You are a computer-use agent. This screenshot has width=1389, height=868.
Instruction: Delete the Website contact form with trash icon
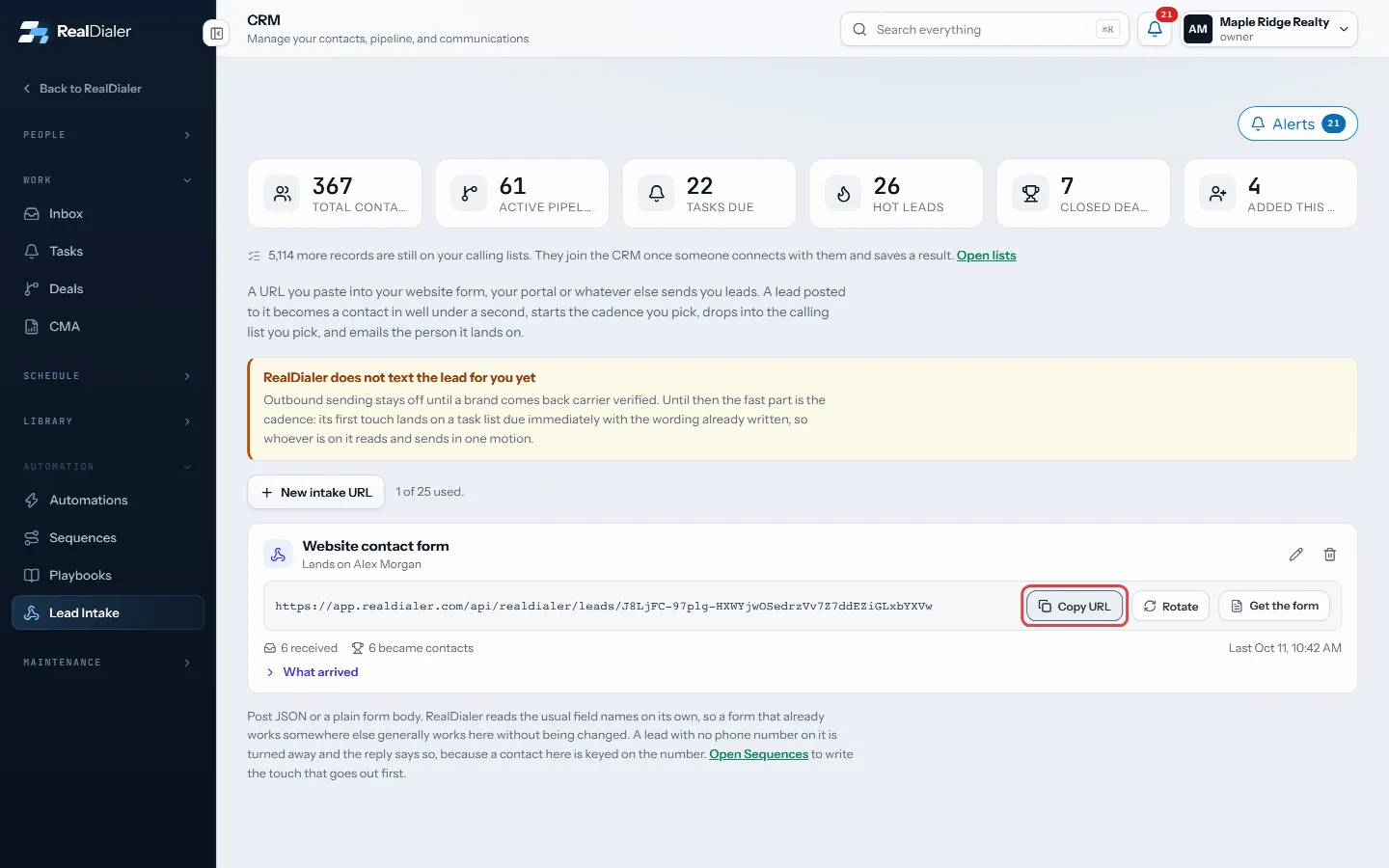[x=1330, y=555]
